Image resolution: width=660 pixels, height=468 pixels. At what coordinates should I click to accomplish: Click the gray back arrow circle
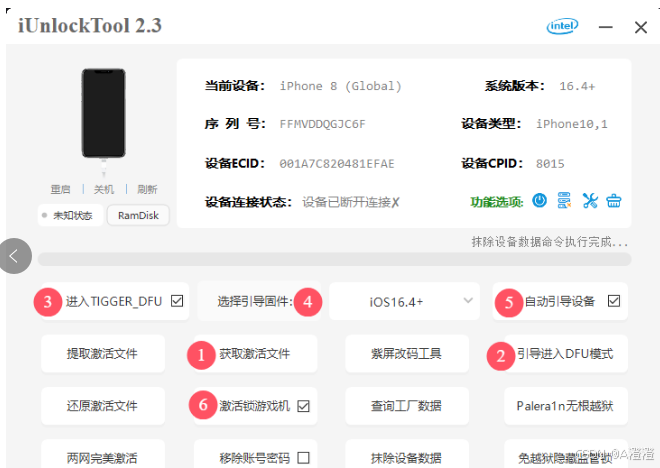click(x=15, y=256)
